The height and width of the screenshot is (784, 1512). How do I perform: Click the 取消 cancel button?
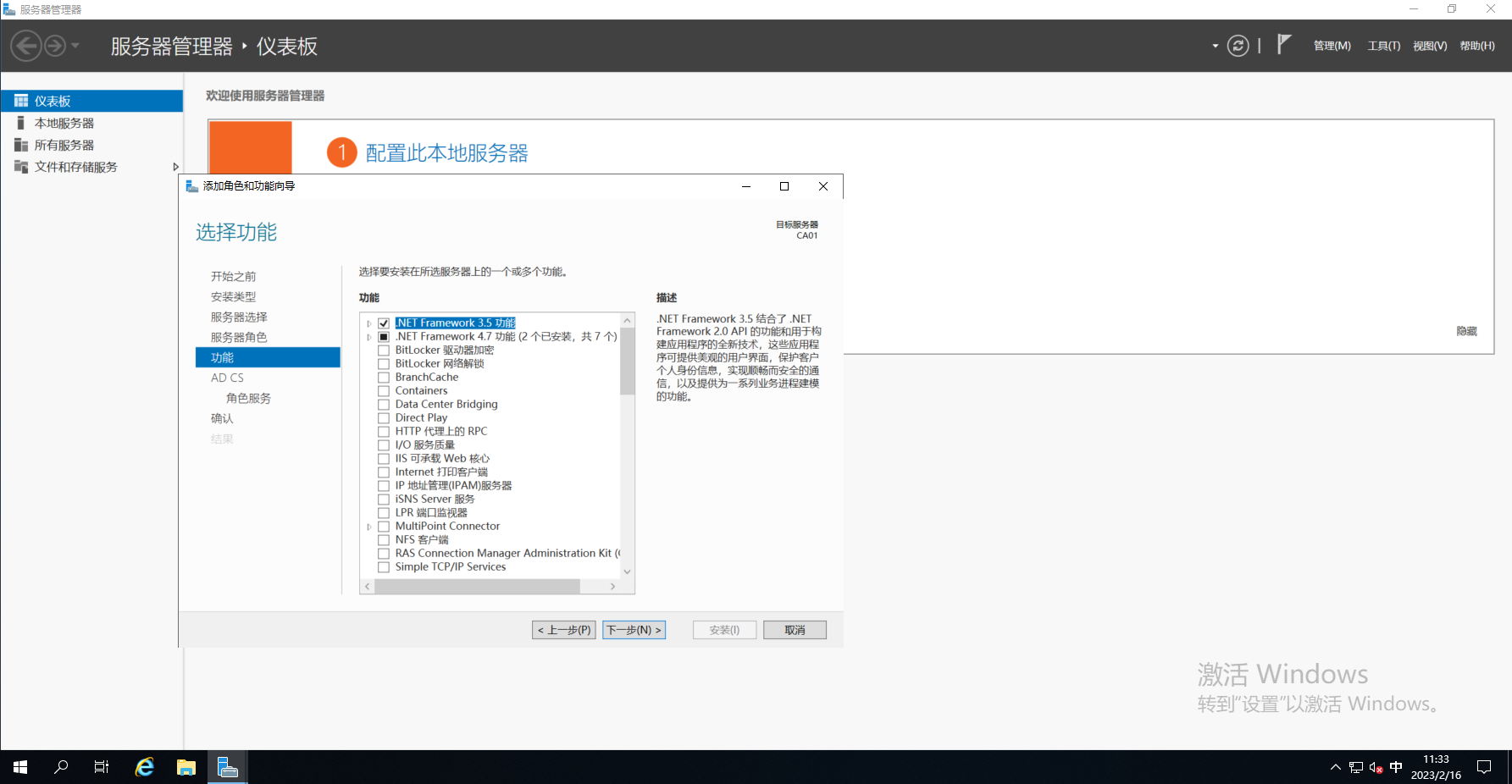794,630
